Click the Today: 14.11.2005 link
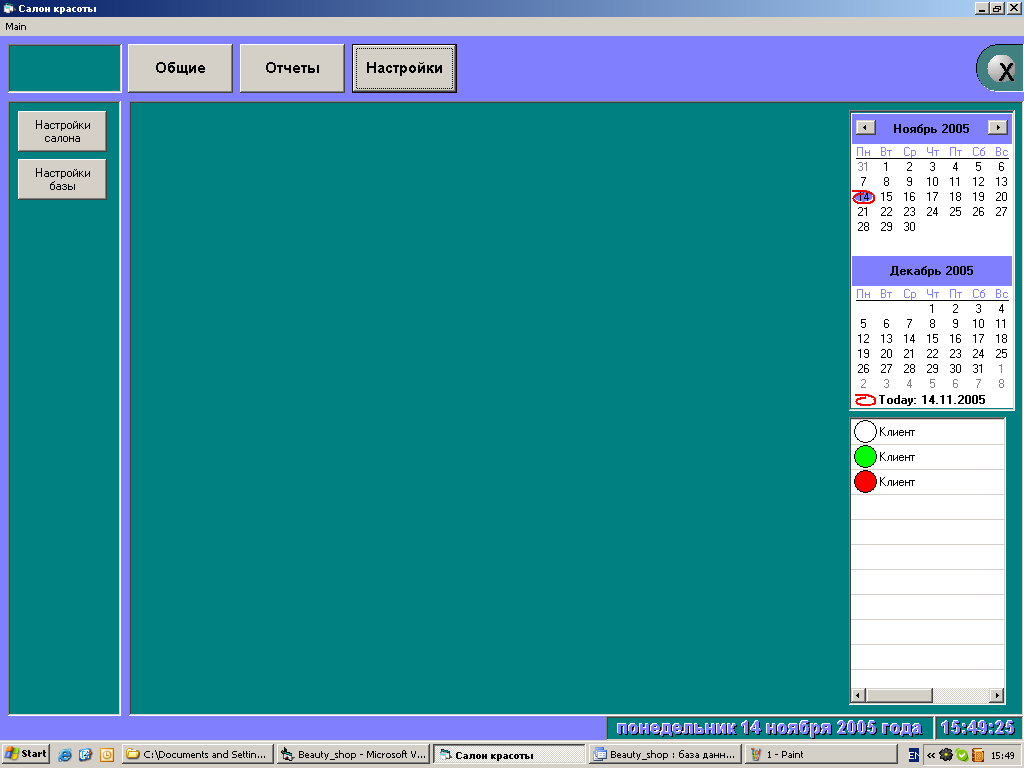This screenshot has height=768, width=1024. [932, 400]
